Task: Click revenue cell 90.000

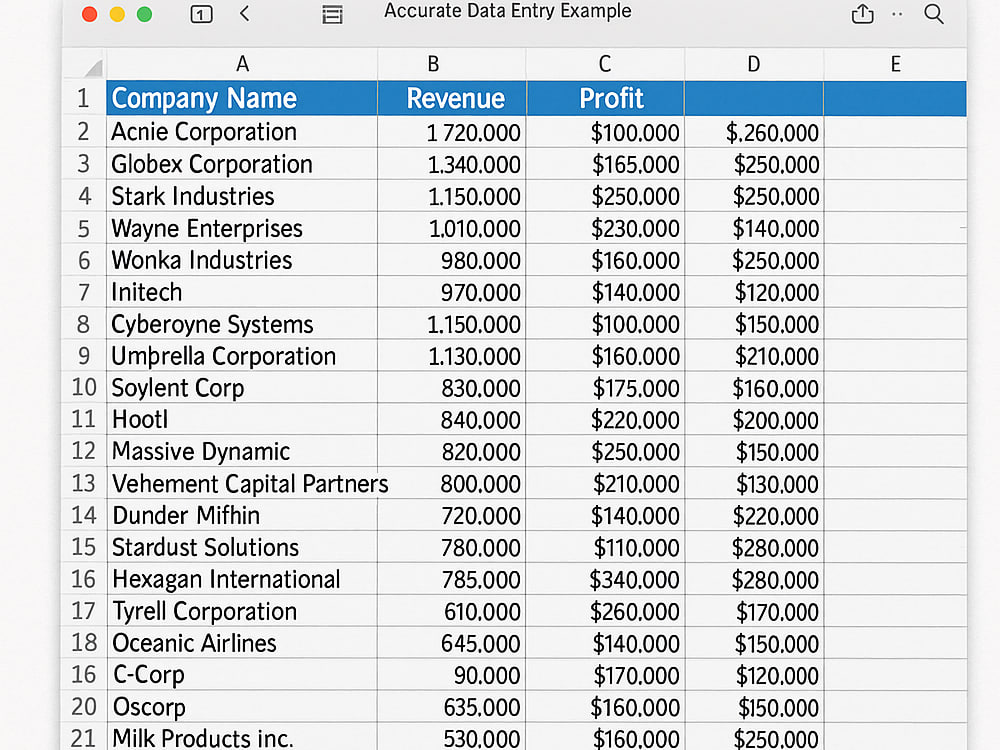Action: click(x=452, y=675)
